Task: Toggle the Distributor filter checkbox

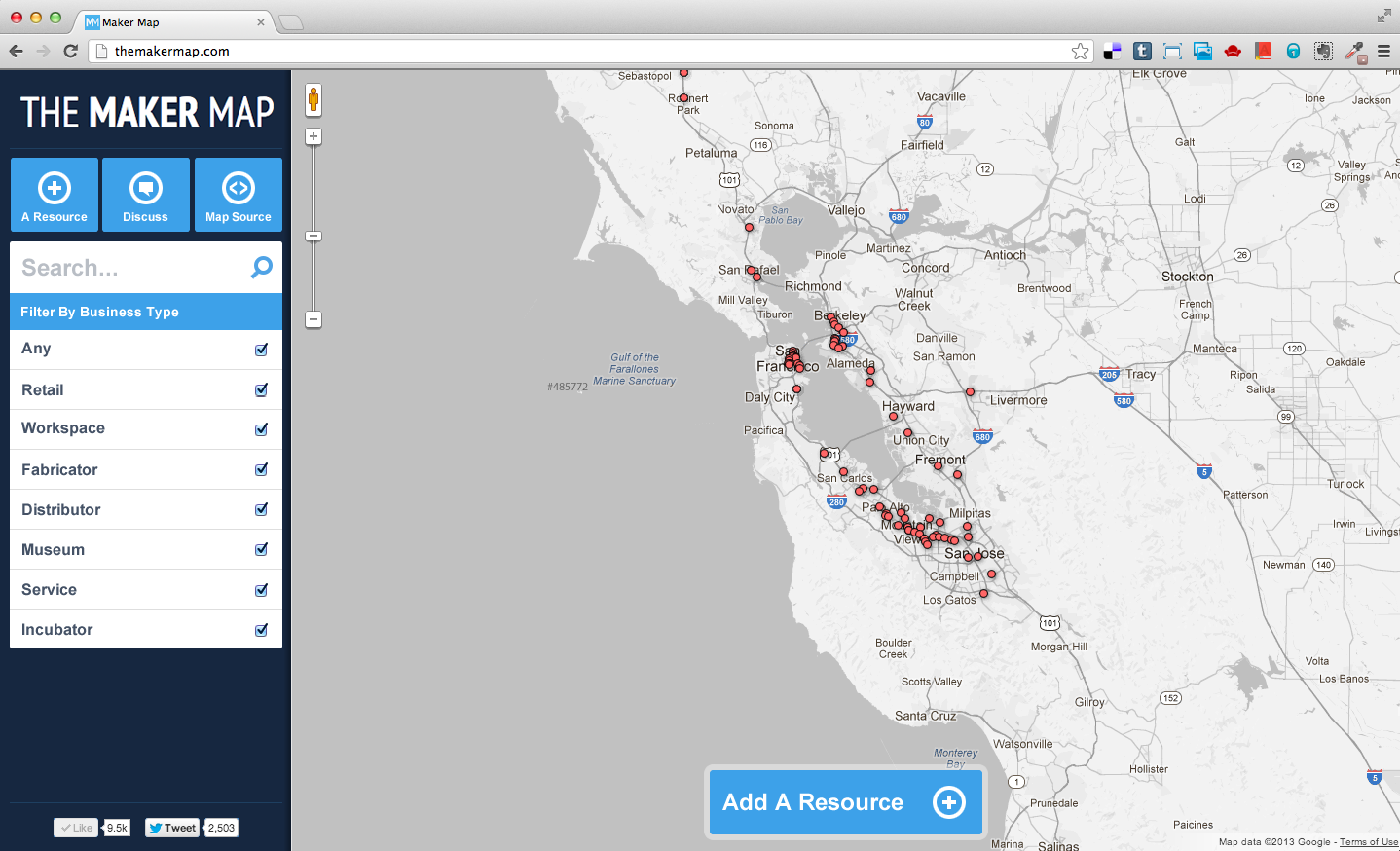Action: [x=261, y=509]
